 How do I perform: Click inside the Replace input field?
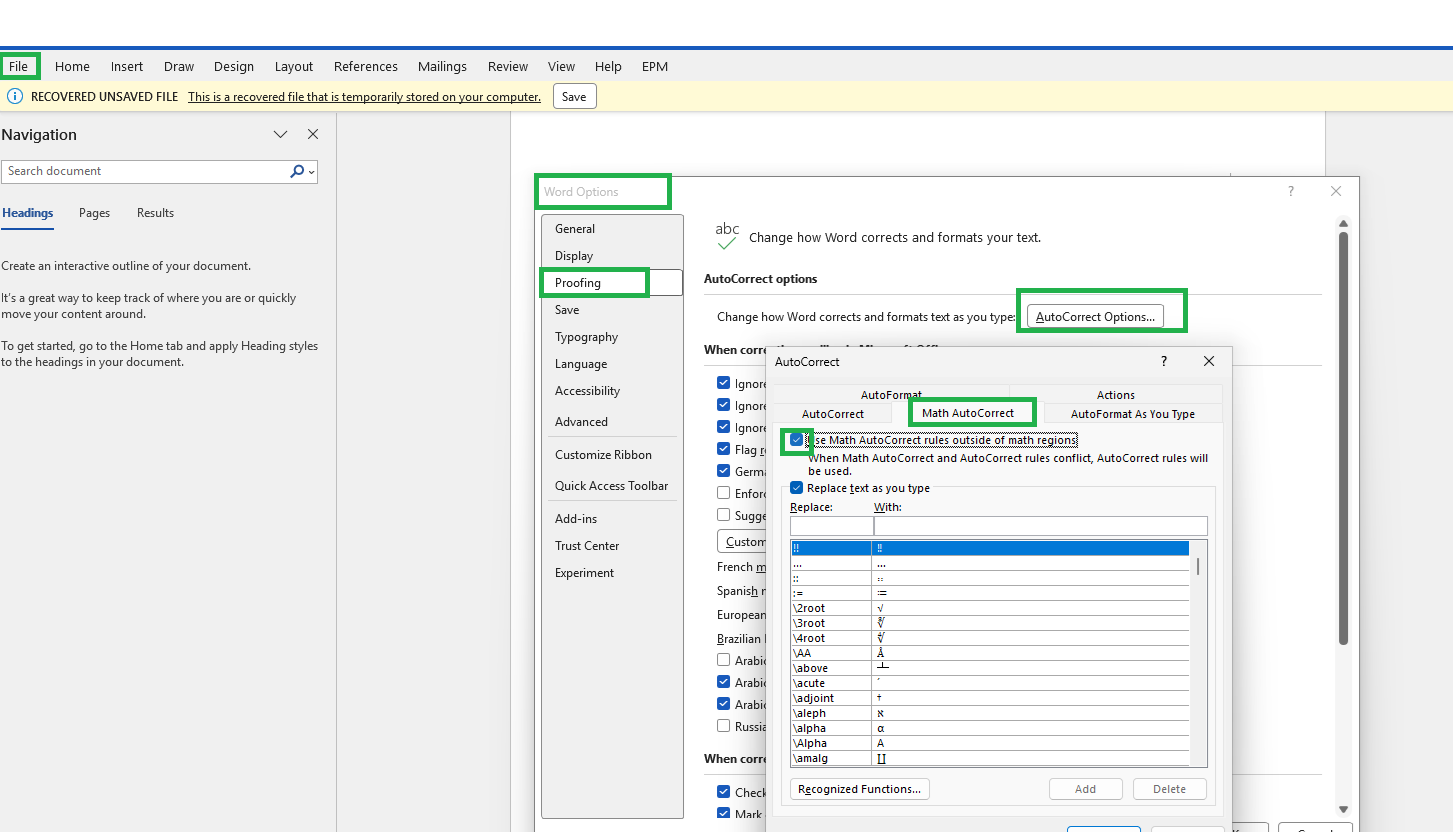(831, 525)
